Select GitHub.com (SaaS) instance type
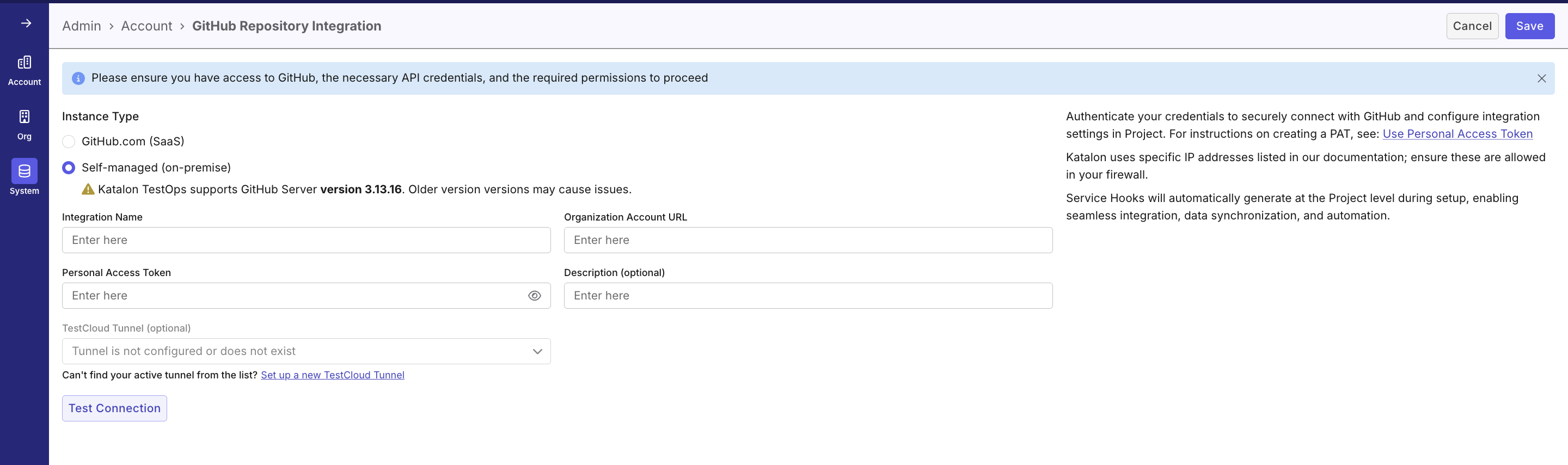The image size is (1568, 465). [69, 141]
